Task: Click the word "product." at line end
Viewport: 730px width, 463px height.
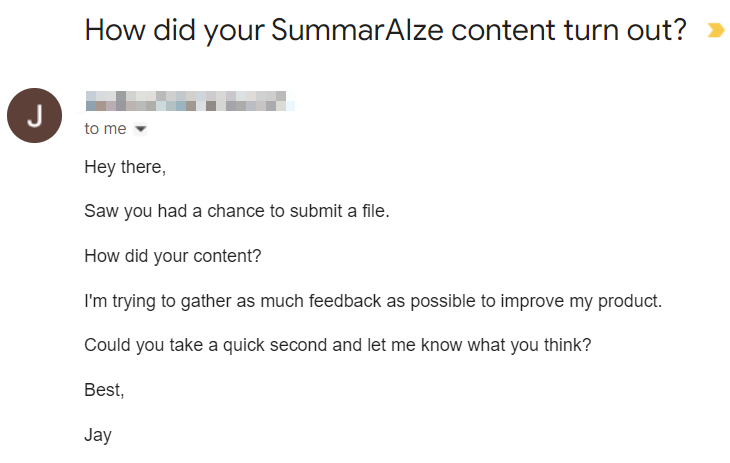Action: [x=630, y=301]
